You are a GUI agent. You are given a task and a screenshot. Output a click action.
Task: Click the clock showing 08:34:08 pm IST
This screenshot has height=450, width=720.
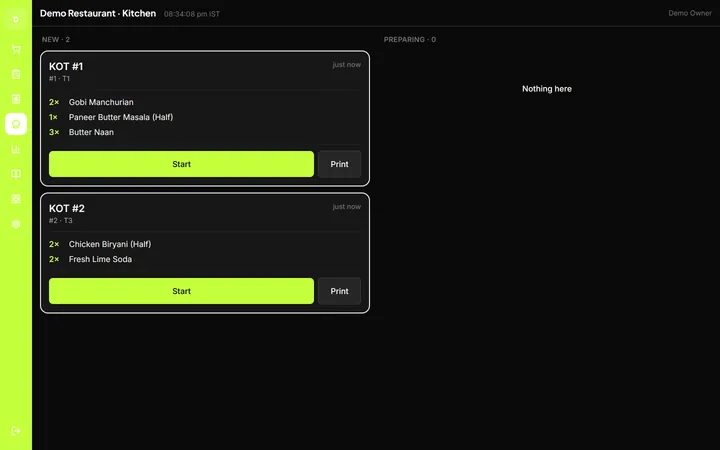192,14
